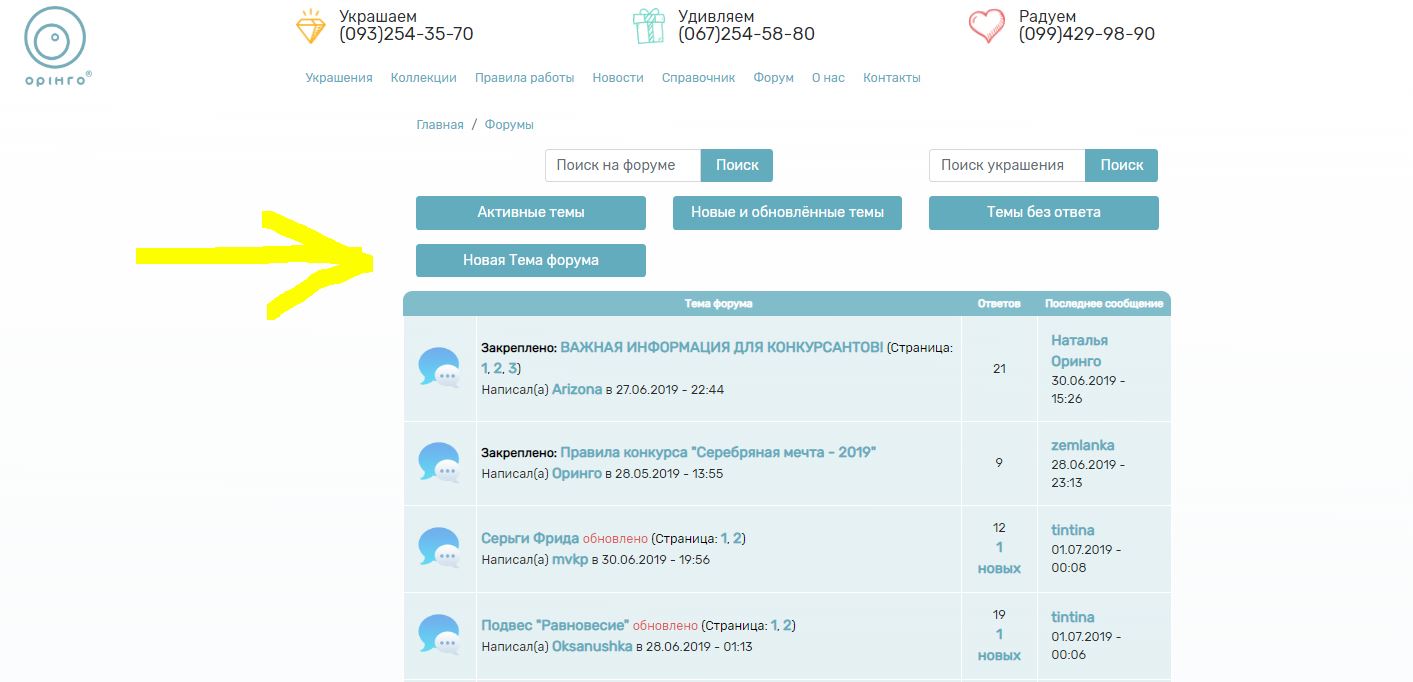Show Активные темы
This screenshot has height=682, width=1413.
(531, 212)
